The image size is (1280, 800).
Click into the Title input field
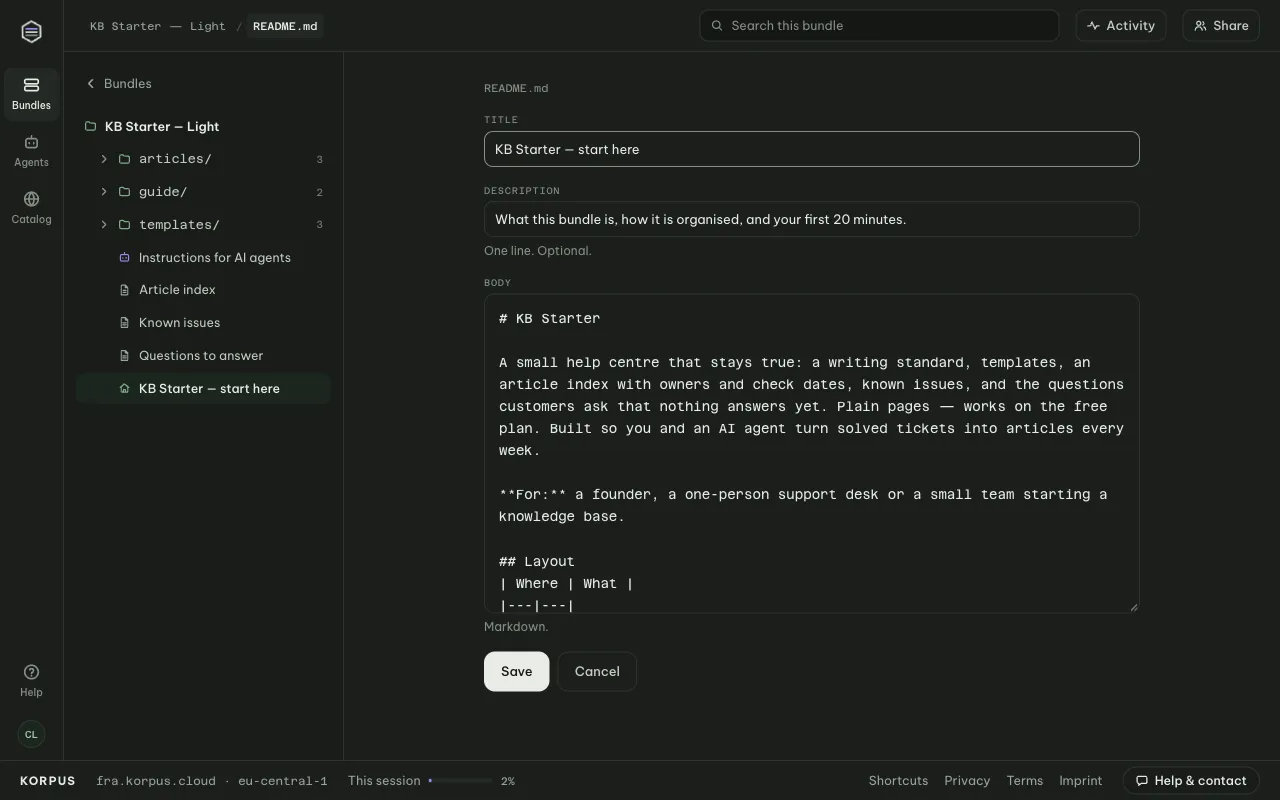[812, 149]
